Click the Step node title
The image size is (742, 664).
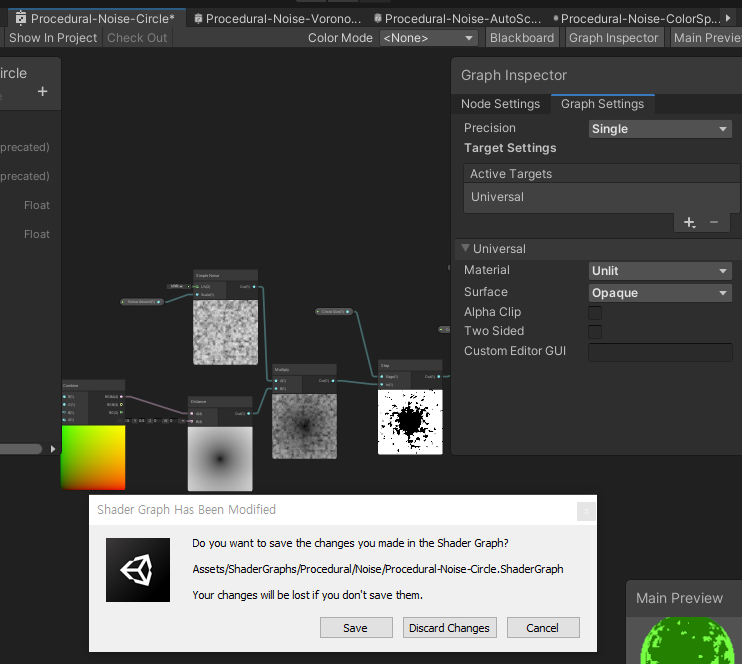click(385, 365)
